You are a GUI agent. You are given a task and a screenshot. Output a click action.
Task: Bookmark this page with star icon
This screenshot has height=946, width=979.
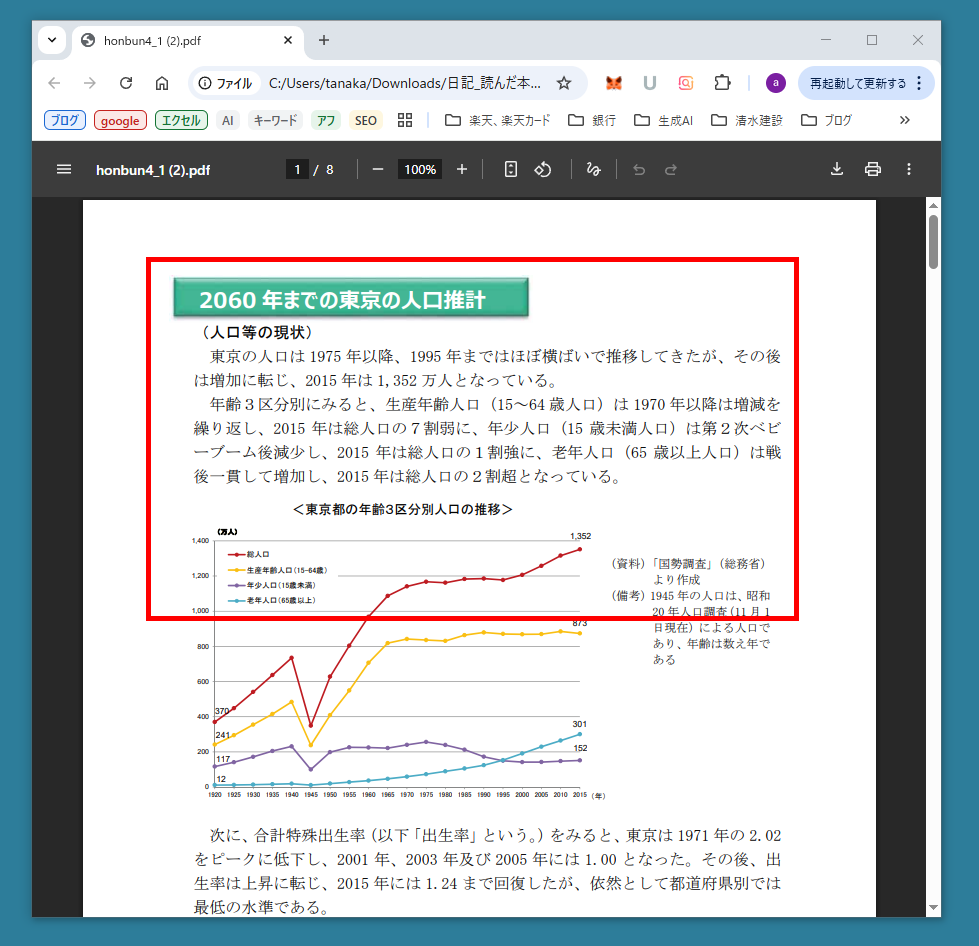[564, 83]
